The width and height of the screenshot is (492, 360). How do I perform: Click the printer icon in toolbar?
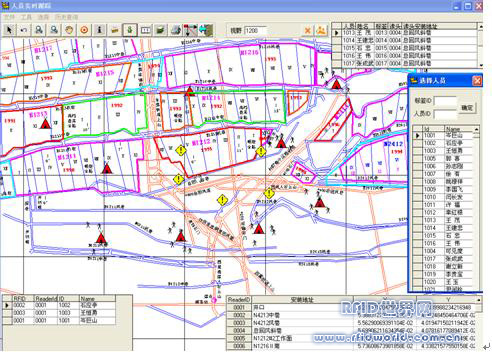pos(176,30)
